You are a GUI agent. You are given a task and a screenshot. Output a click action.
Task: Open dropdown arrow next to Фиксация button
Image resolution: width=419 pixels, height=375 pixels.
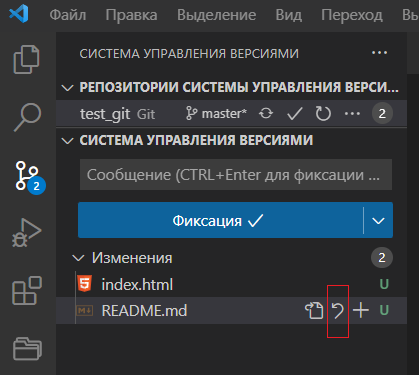click(x=378, y=220)
